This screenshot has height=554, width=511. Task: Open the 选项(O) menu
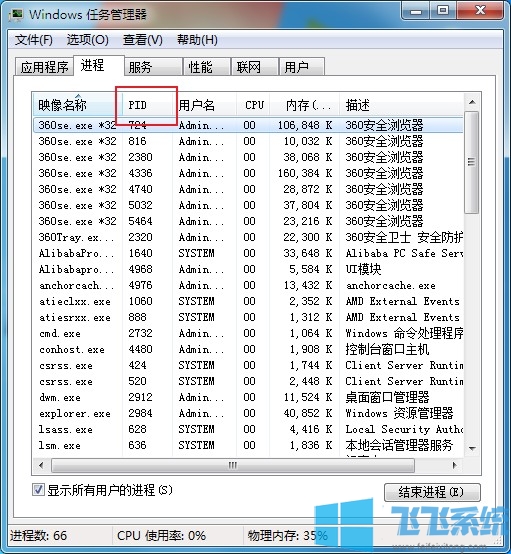click(88, 40)
